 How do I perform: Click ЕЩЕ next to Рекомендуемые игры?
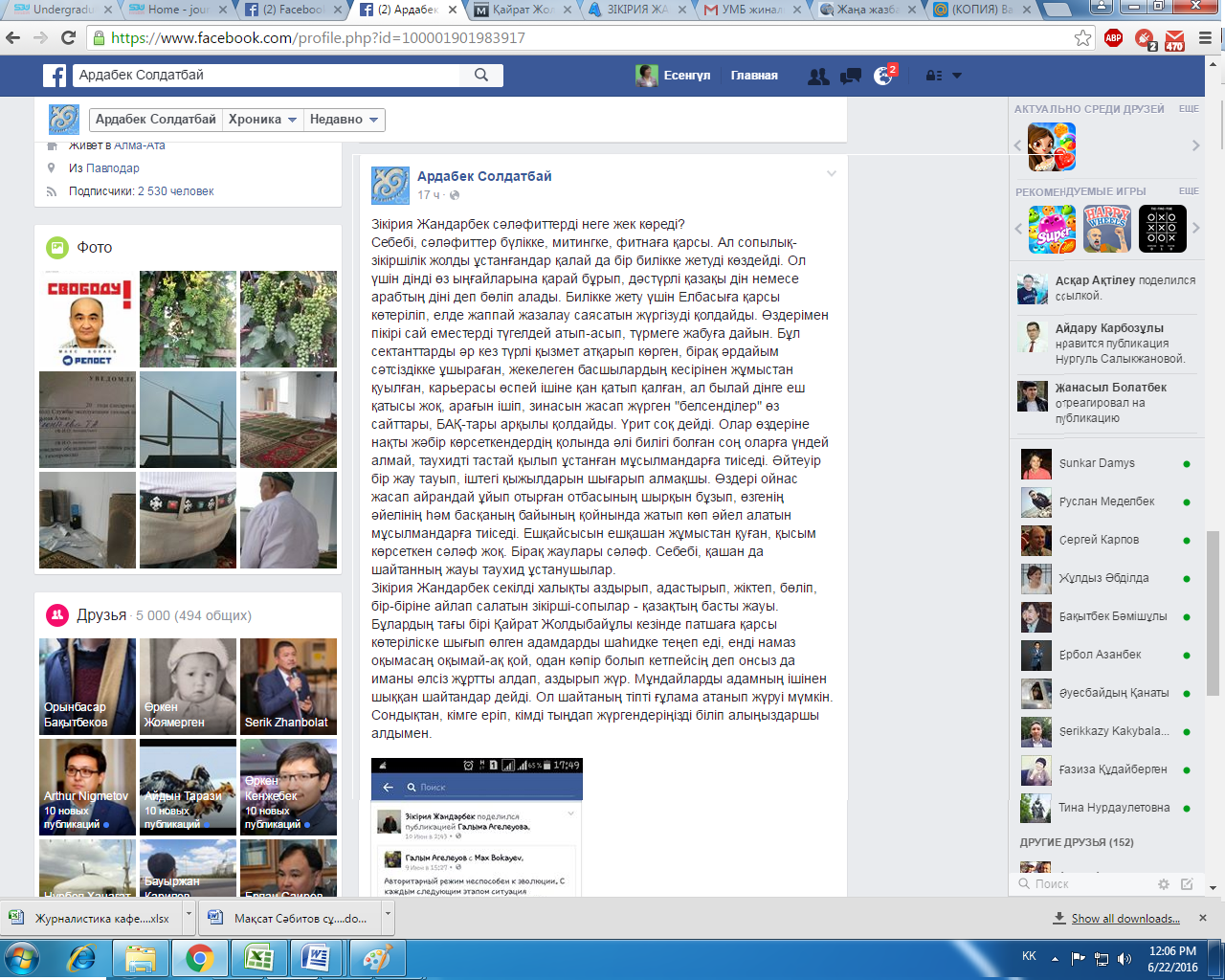[1189, 191]
